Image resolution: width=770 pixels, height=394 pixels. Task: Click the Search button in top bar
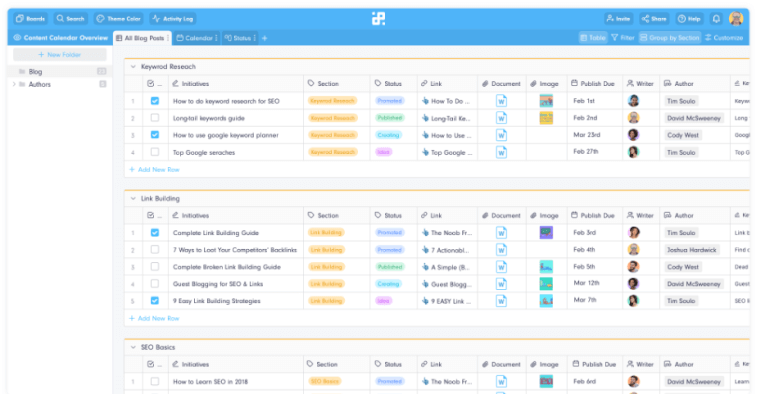pos(70,19)
